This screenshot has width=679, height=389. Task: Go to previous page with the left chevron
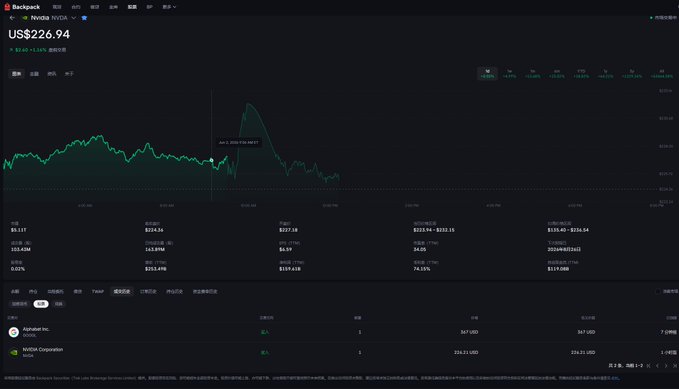pos(657,366)
